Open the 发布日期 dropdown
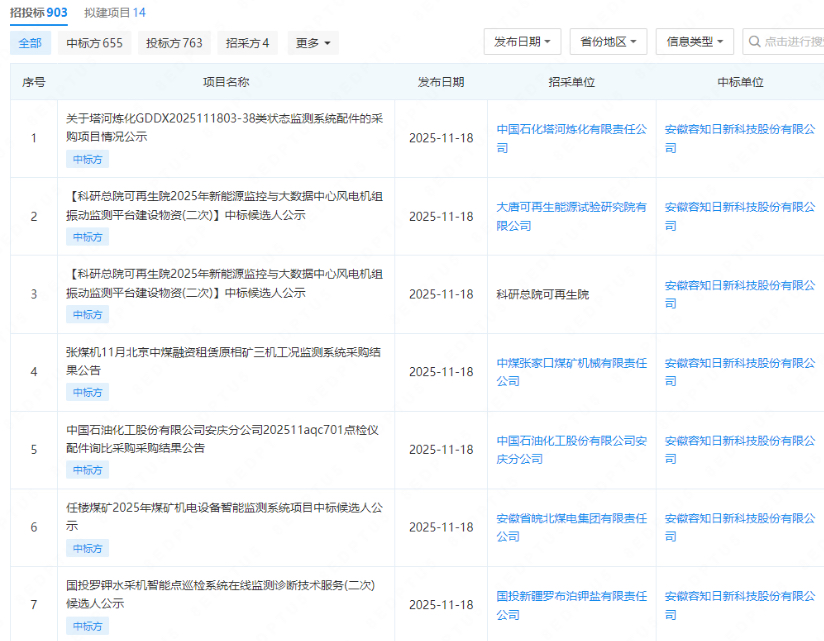The image size is (824, 641). pyautogui.click(x=522, y=42)
